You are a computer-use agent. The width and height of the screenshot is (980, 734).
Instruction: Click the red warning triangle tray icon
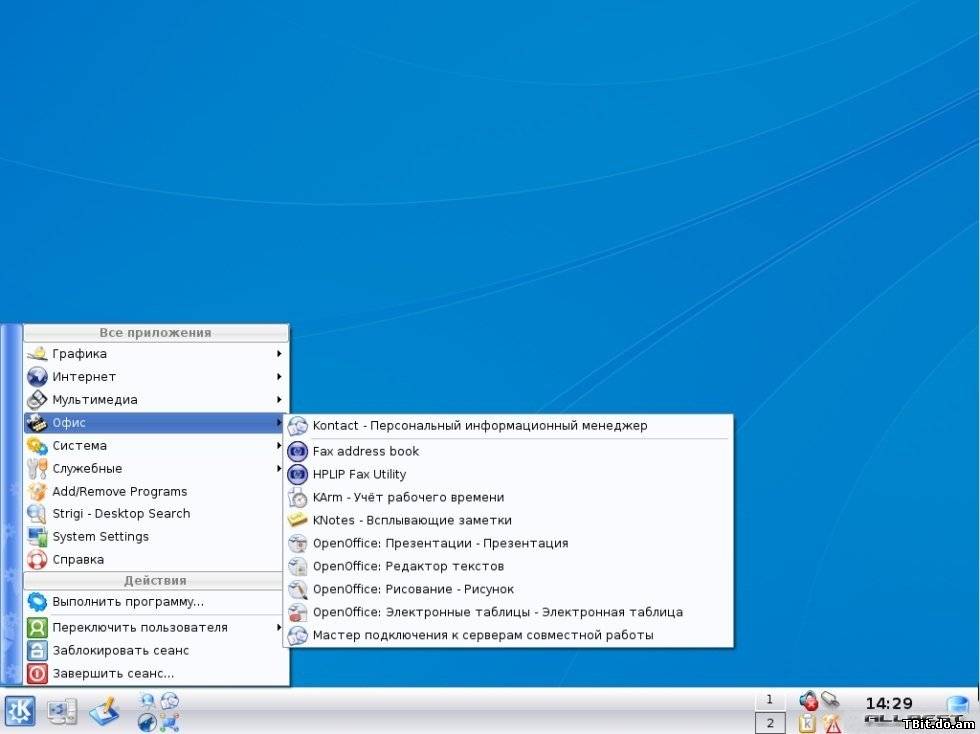pyautogui.click(x=832, y=723)
